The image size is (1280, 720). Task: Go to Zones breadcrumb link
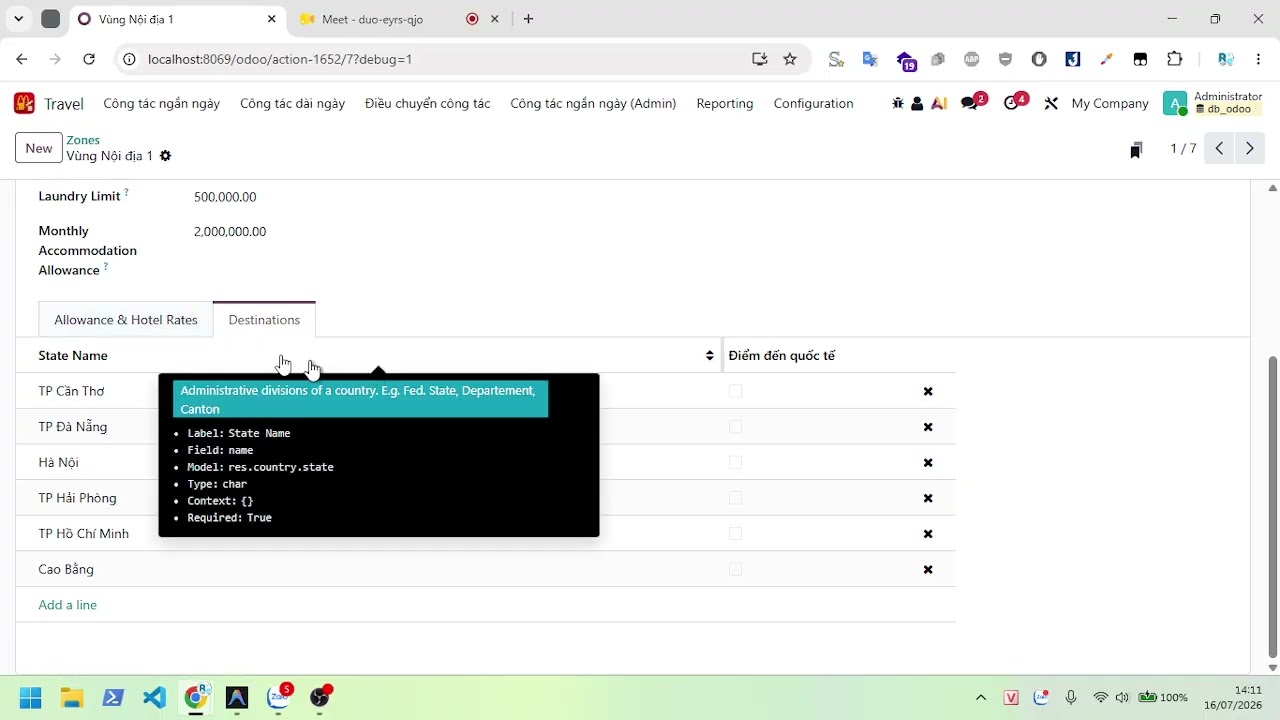click(x=83, y=140)
